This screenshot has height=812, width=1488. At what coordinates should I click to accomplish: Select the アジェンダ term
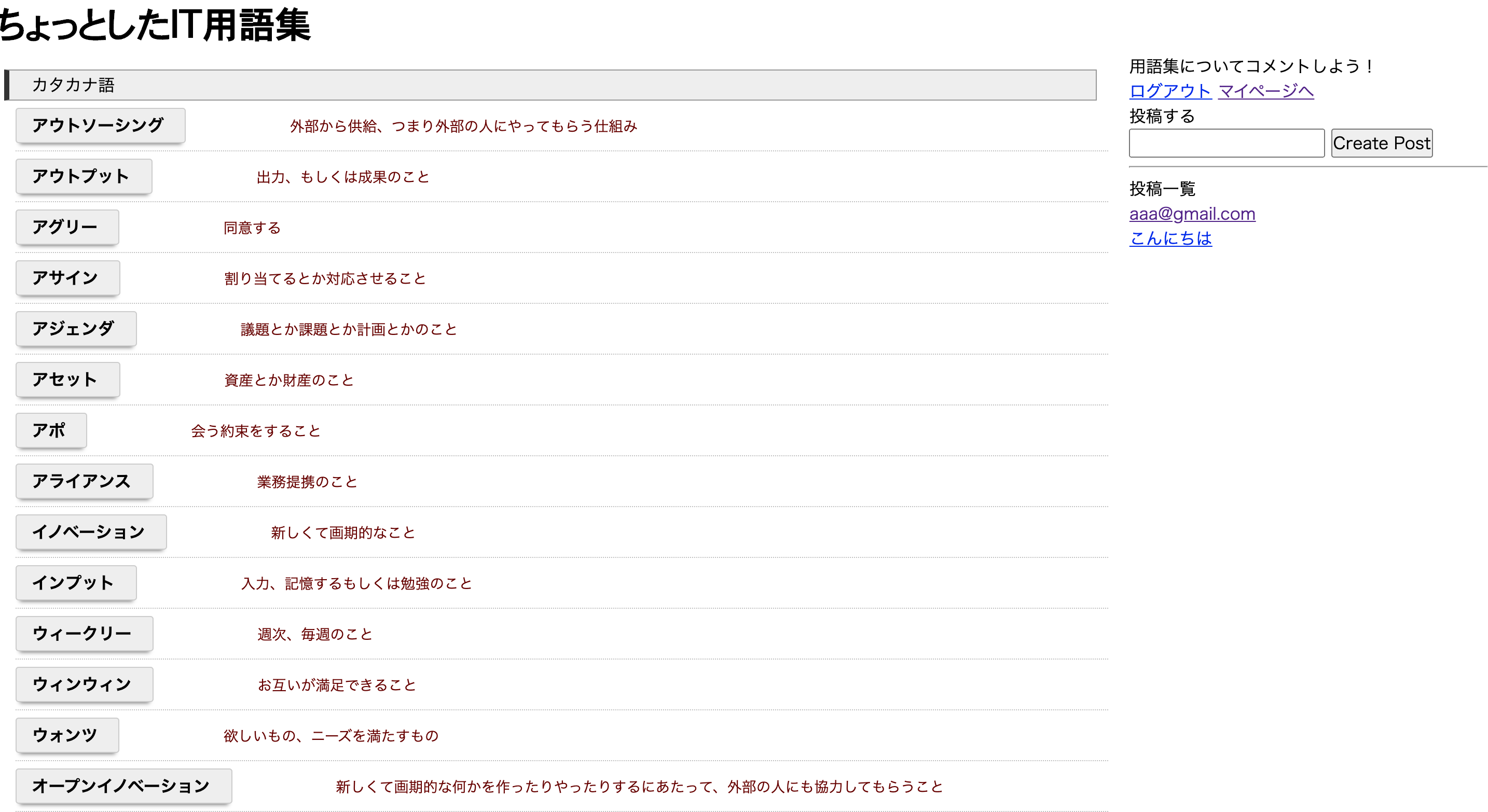click(75, 329)
